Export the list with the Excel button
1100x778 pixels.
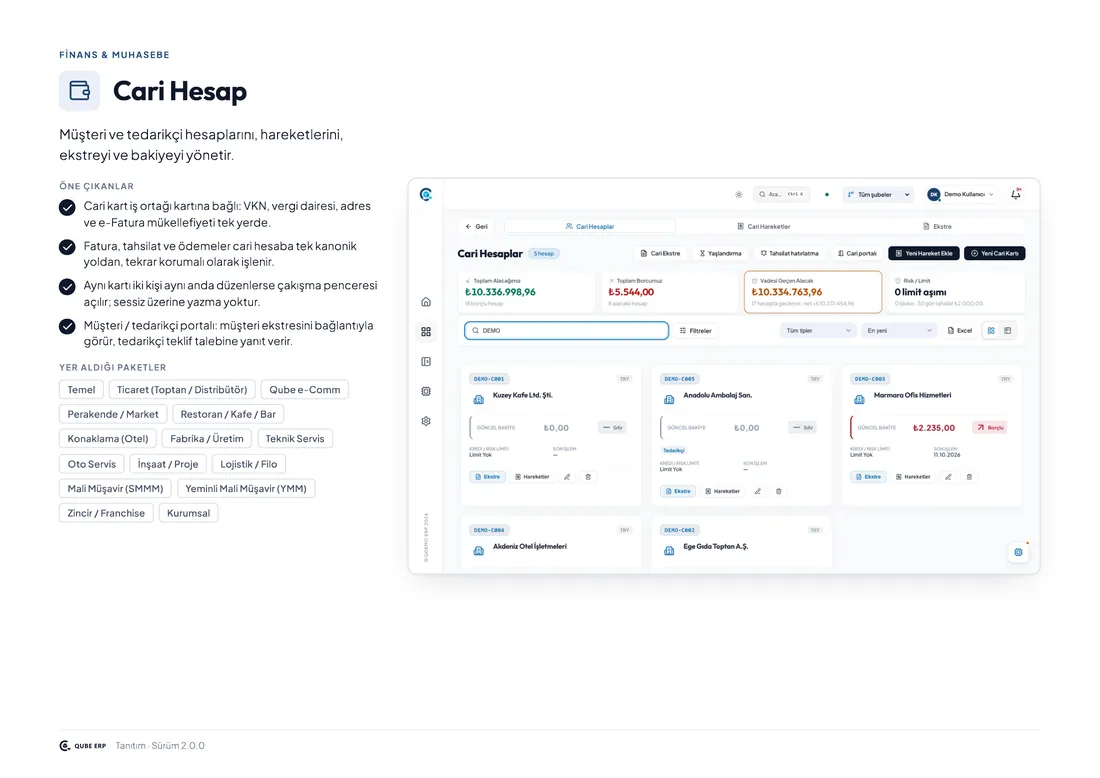(x=960, y=330)
